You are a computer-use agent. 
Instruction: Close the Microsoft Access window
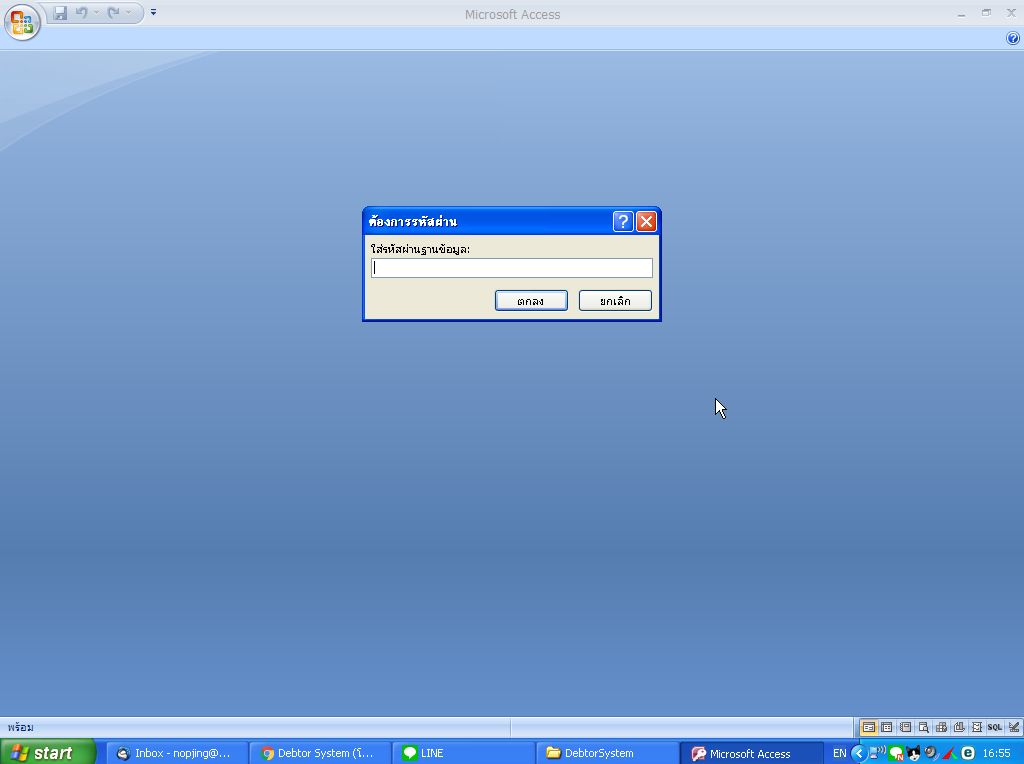1011,13
